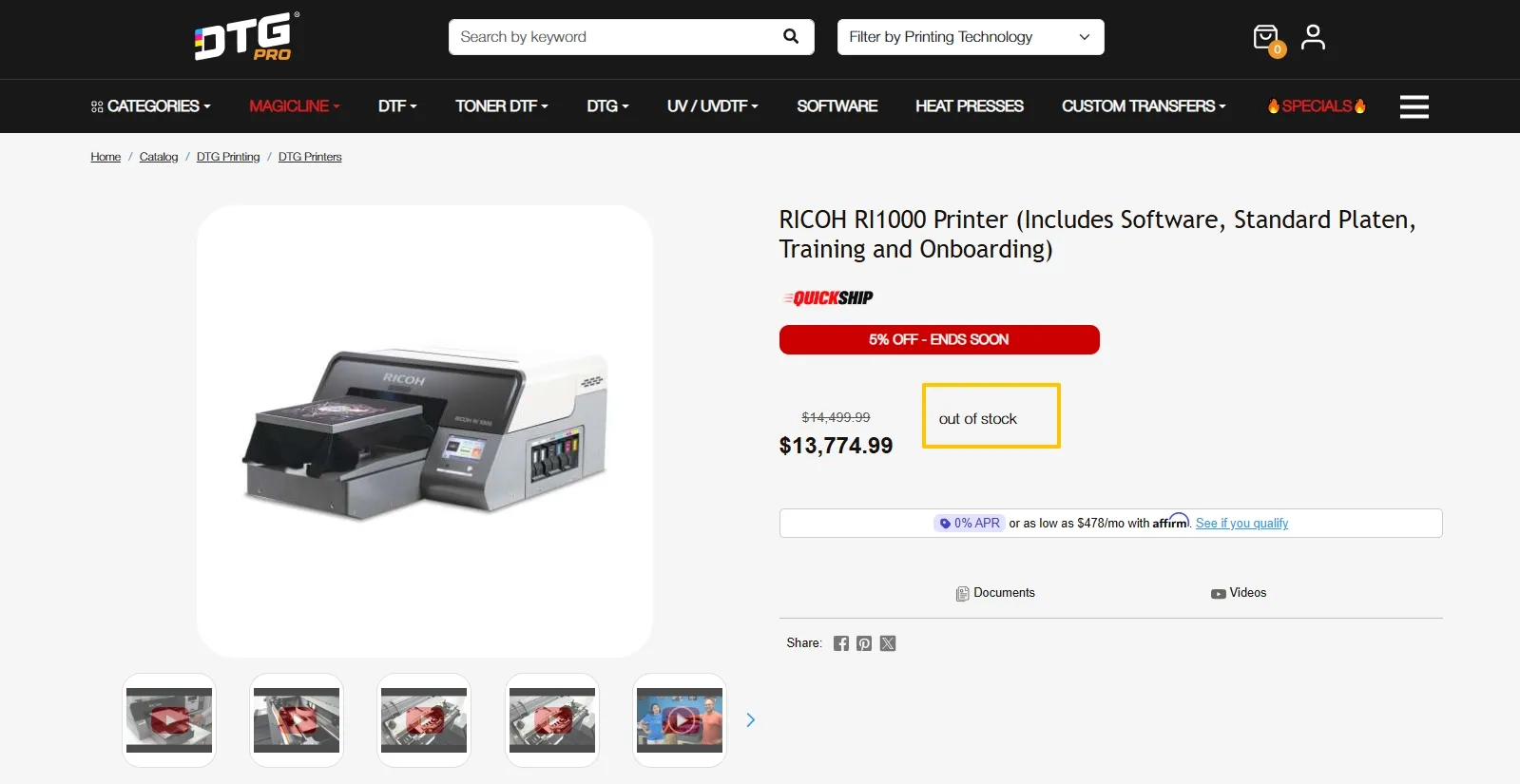
Task: Go to DTG PRO logo home
Action: click(247, 37)
